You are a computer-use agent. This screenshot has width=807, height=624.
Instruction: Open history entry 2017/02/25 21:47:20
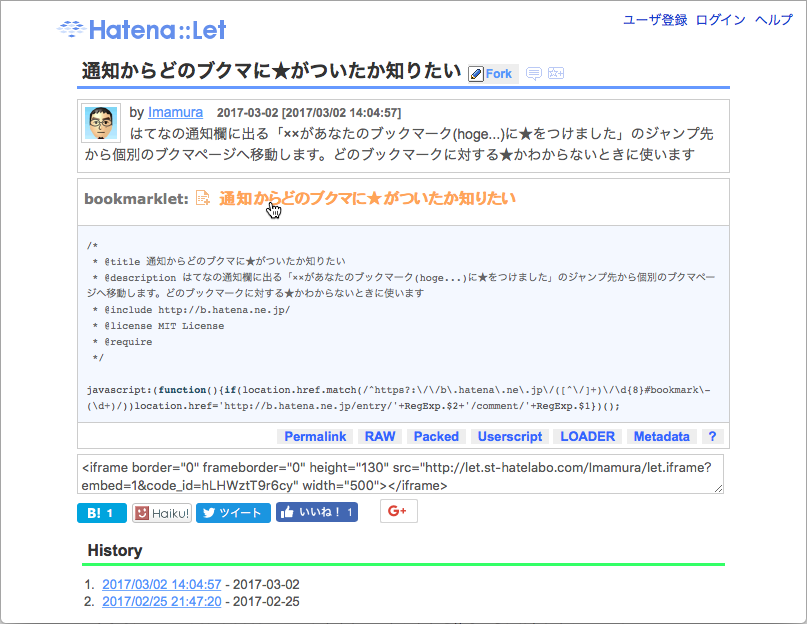pos(162,601)
